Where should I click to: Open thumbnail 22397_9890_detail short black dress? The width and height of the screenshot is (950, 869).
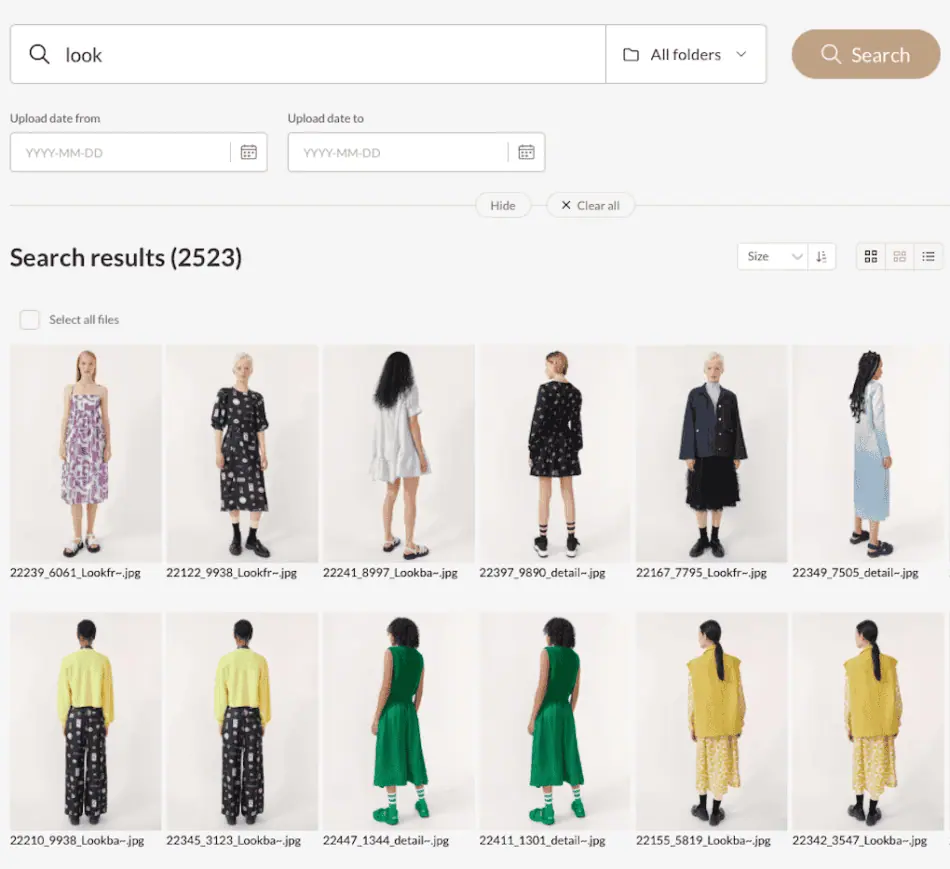[555, 453]
